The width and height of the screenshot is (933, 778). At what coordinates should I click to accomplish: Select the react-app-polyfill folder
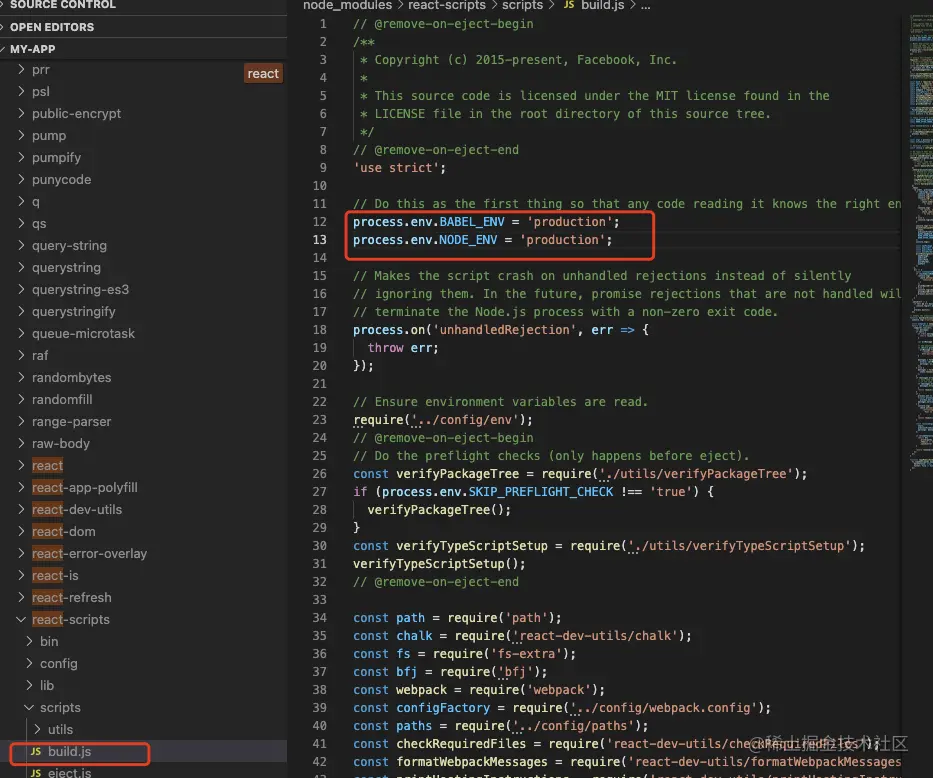84,487
